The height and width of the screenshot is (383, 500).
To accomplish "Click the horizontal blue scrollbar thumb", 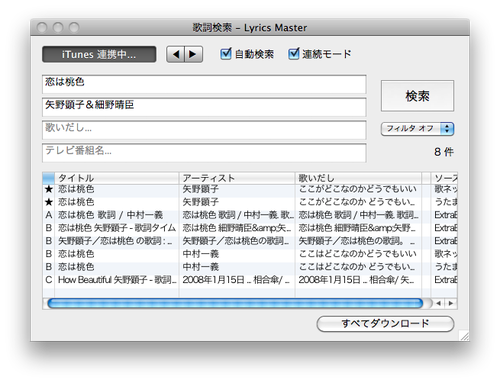I will tap(235, 303).
